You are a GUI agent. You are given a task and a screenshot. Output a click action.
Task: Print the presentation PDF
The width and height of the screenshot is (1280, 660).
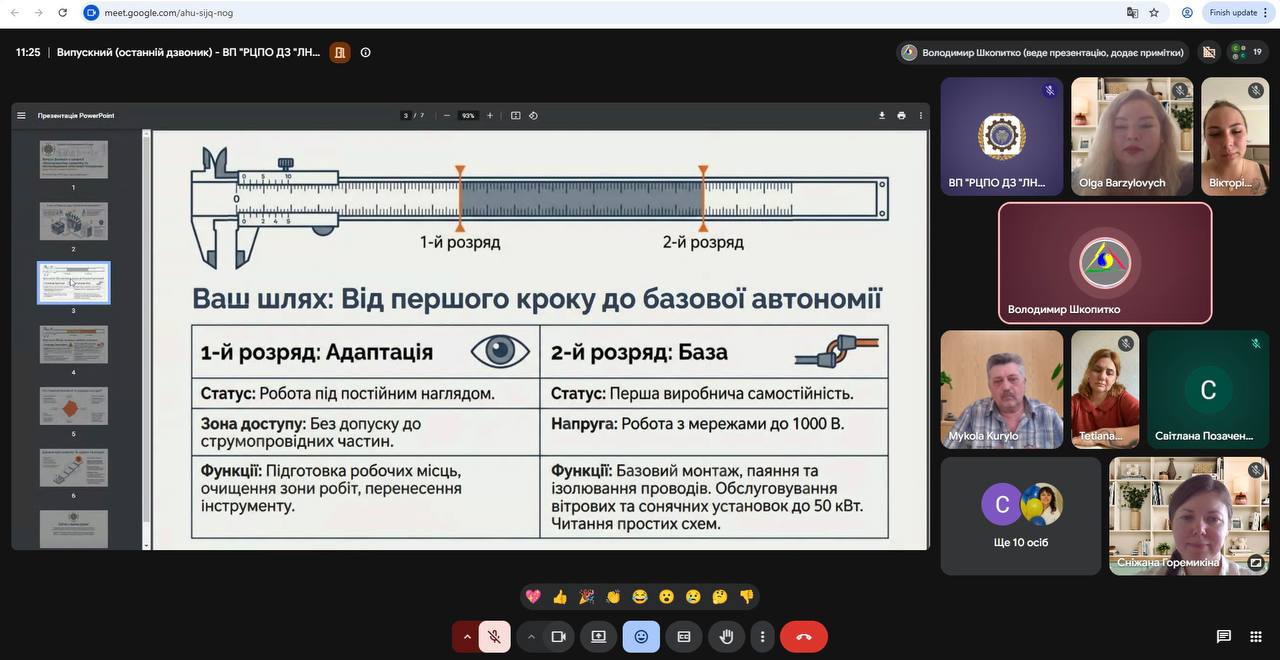901,115
